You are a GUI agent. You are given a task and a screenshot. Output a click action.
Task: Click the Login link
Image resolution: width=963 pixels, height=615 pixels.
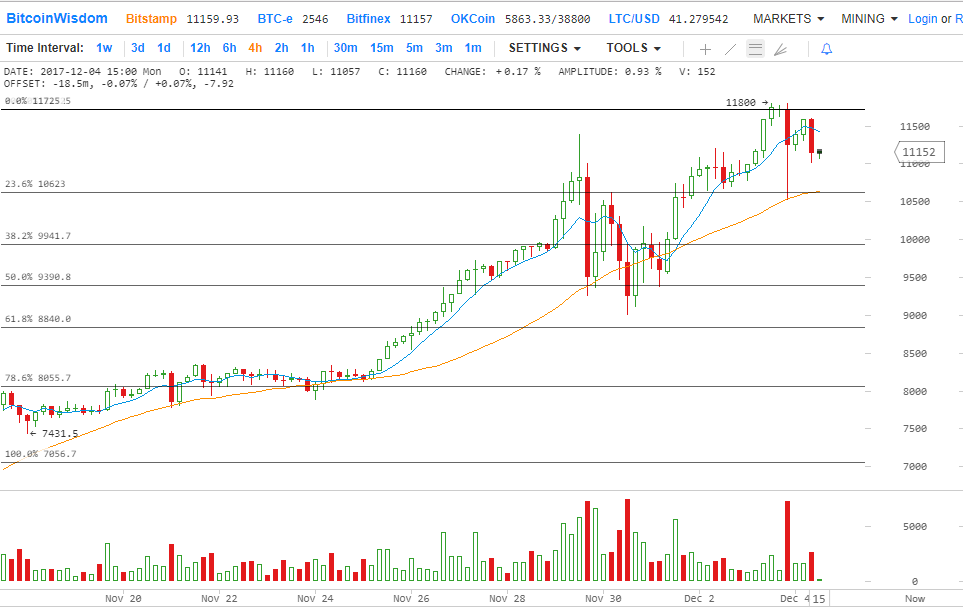[922, 18]
